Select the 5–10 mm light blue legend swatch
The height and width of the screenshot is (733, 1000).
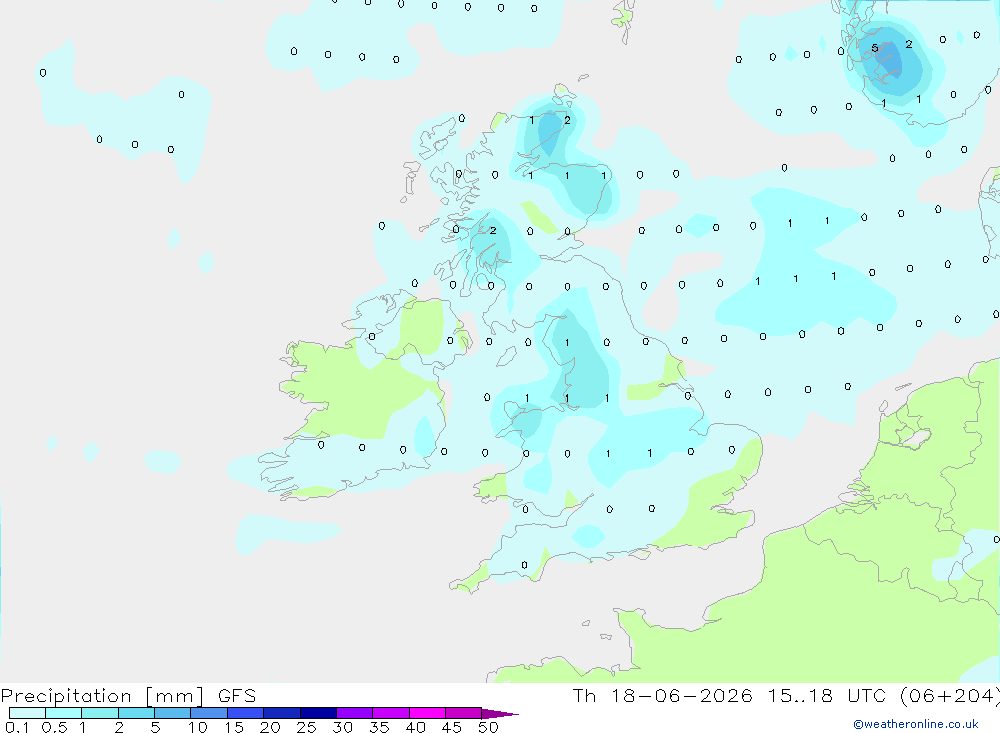coord(172,713)
